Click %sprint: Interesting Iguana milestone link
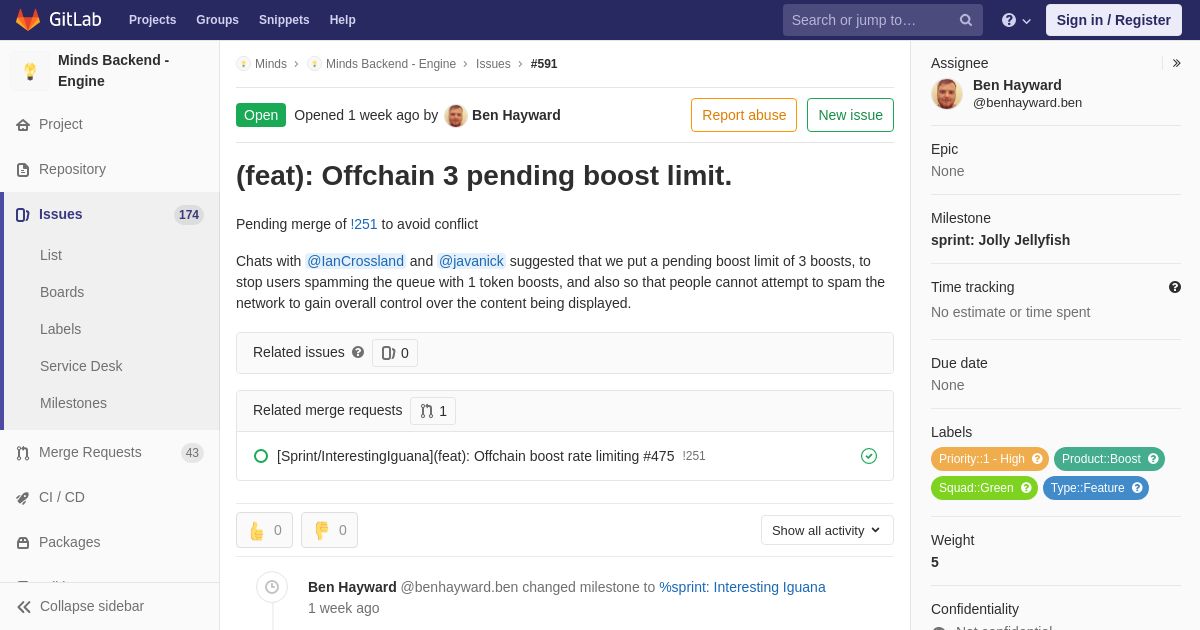The image size is (1200, 630). (x=742, y=587)
